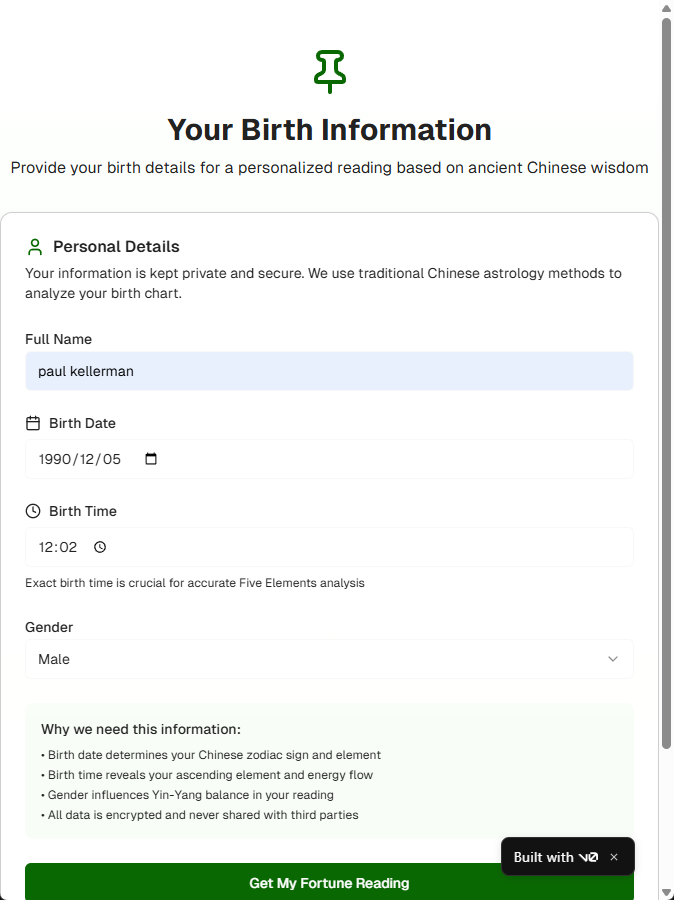Select the minutes 02 in Birth Time

coord(68,547)
